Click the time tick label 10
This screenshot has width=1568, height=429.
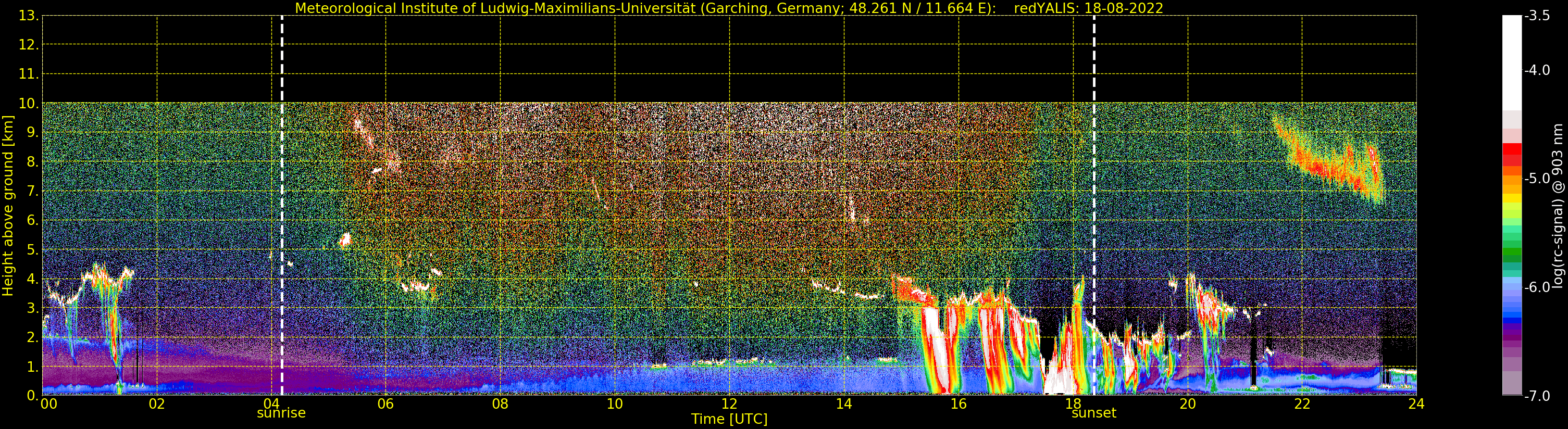click(x=615, y=403)
